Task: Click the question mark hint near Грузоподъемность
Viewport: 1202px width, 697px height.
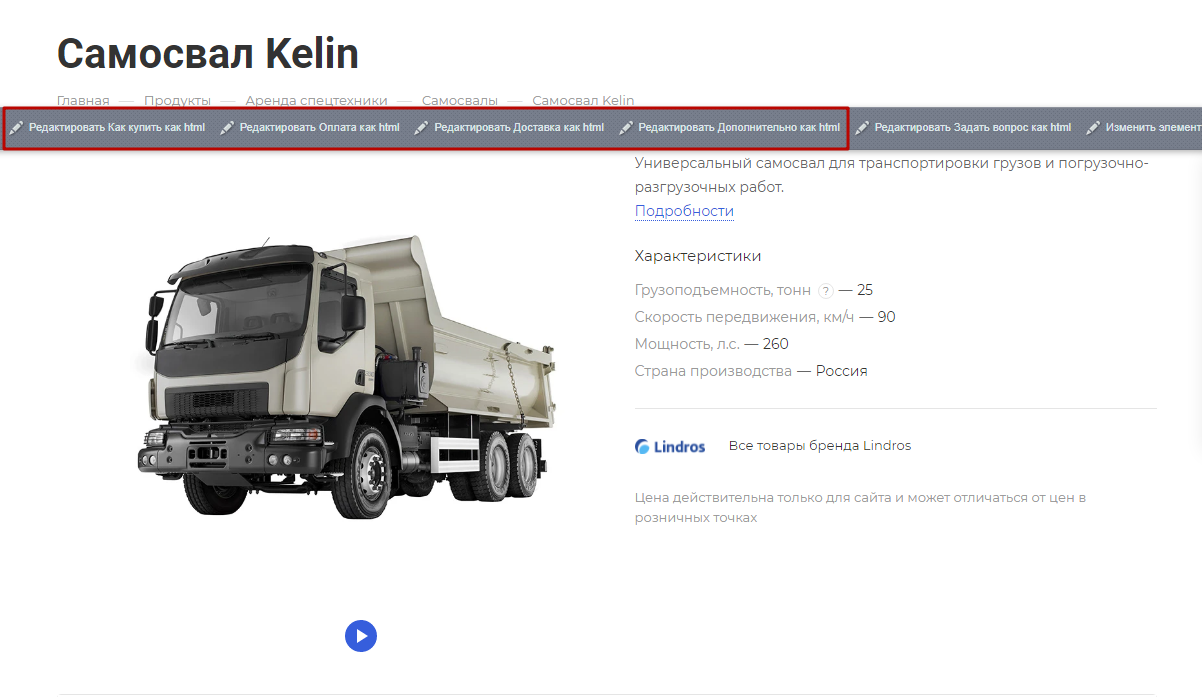Action: point(826,291)
